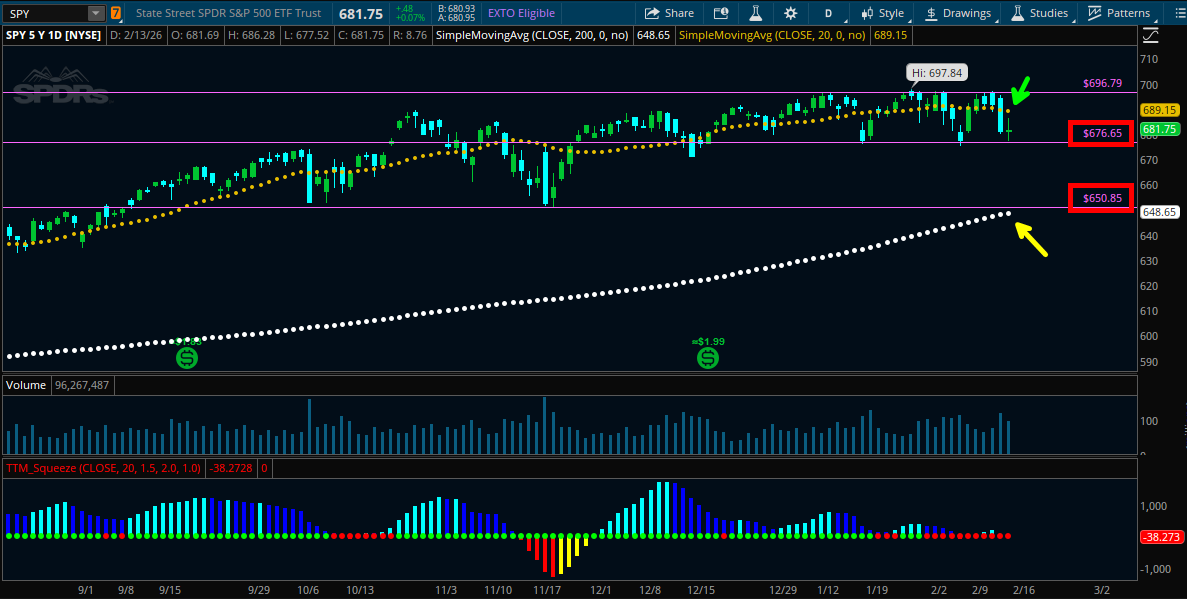Click the B: 680.93 bid quote
This screenshot has width=1187, height=599.
(456, 8)
